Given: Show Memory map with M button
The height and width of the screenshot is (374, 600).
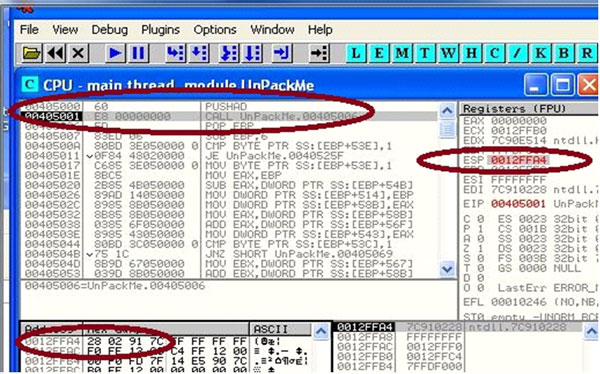Looking at the screenshot, I should [402, 53].
